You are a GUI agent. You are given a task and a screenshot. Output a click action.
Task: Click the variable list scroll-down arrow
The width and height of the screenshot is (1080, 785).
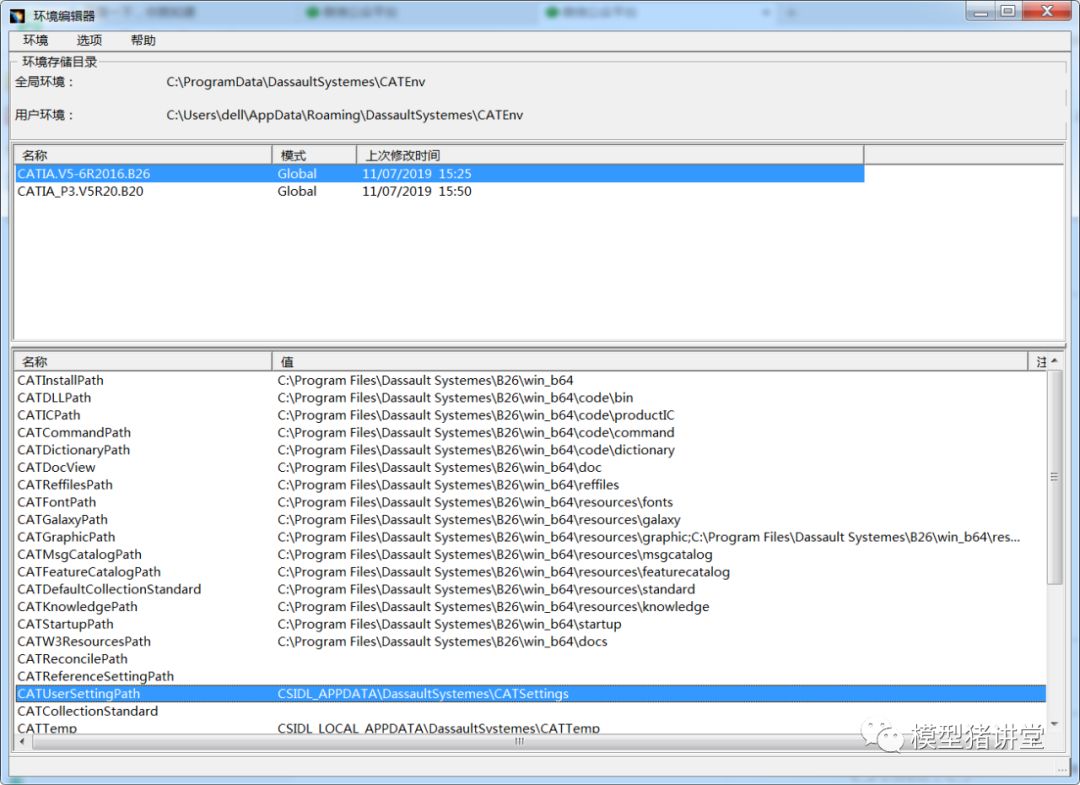pos(1054,724)
